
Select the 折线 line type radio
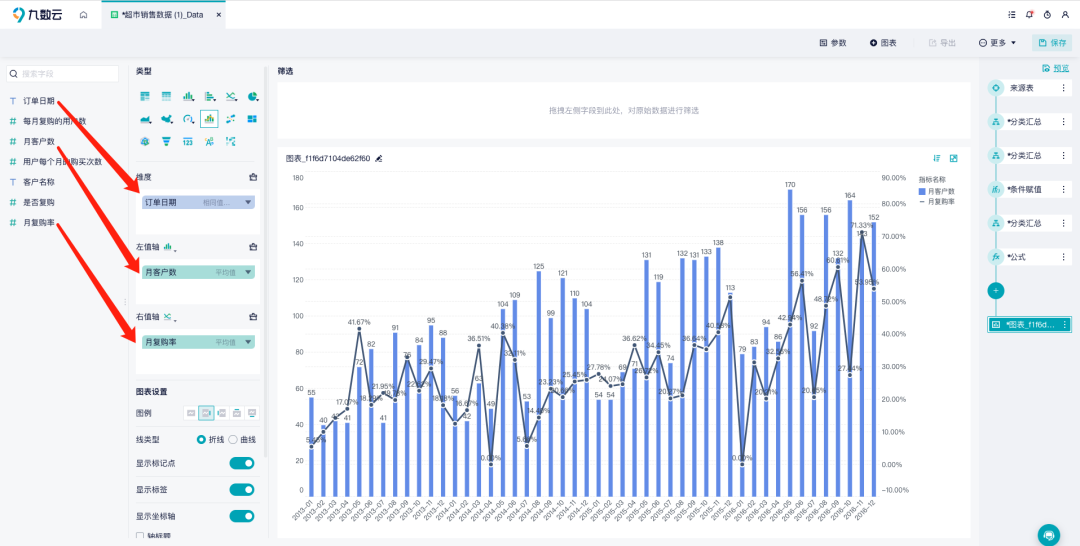201,439
